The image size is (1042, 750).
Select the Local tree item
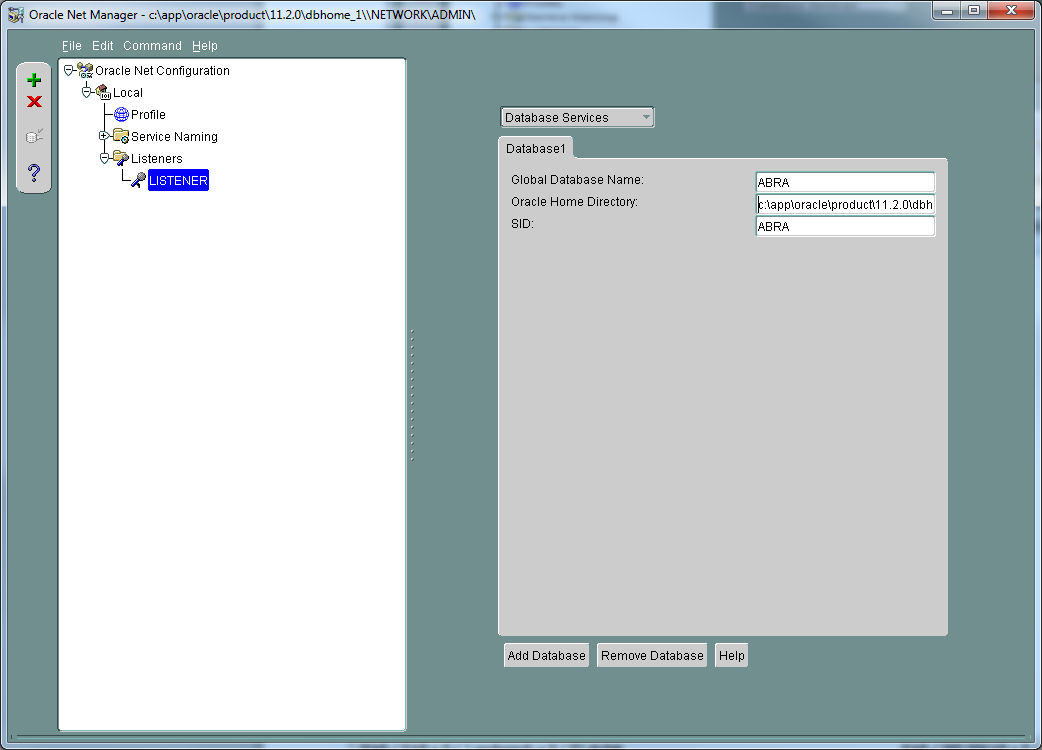(x=128, y=92)
